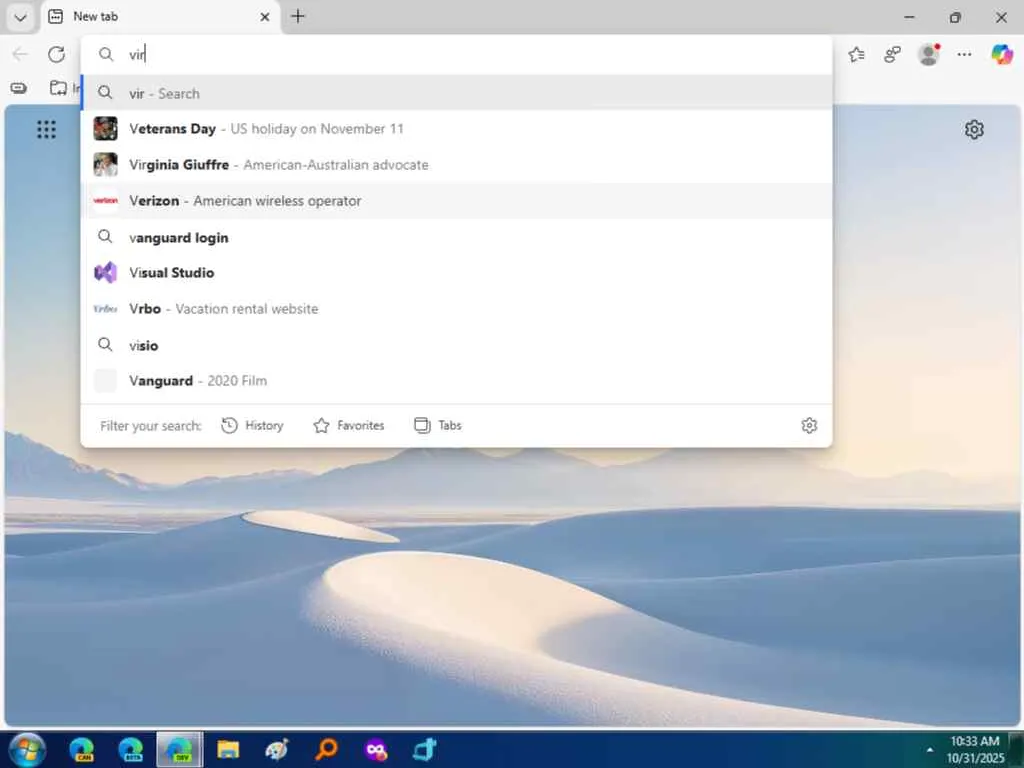Open Edge Beta from the taskbar
The image size is (1024, 768).
tap(131, 749)
